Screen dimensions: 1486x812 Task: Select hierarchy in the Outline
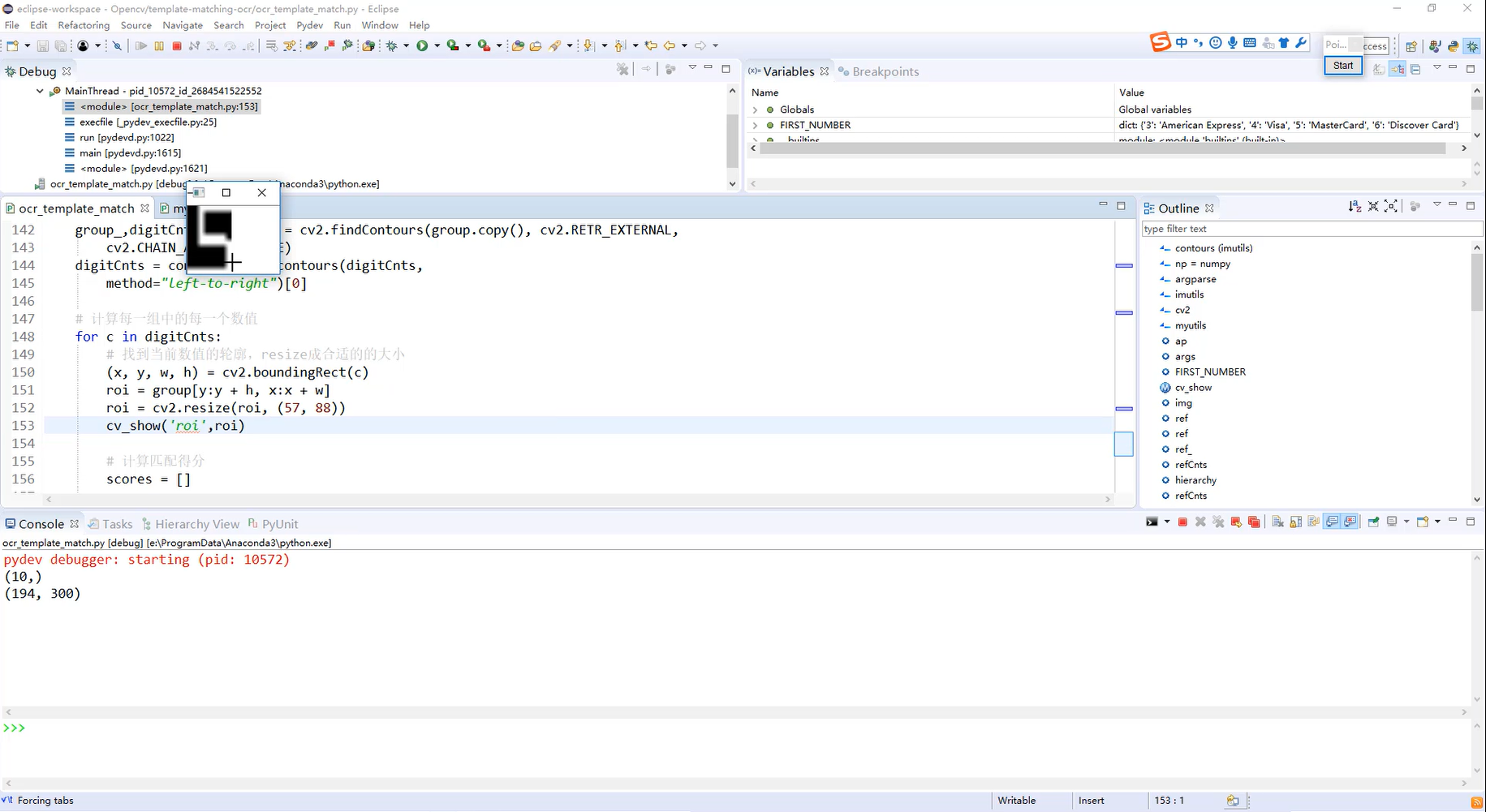coord(1195,480)
